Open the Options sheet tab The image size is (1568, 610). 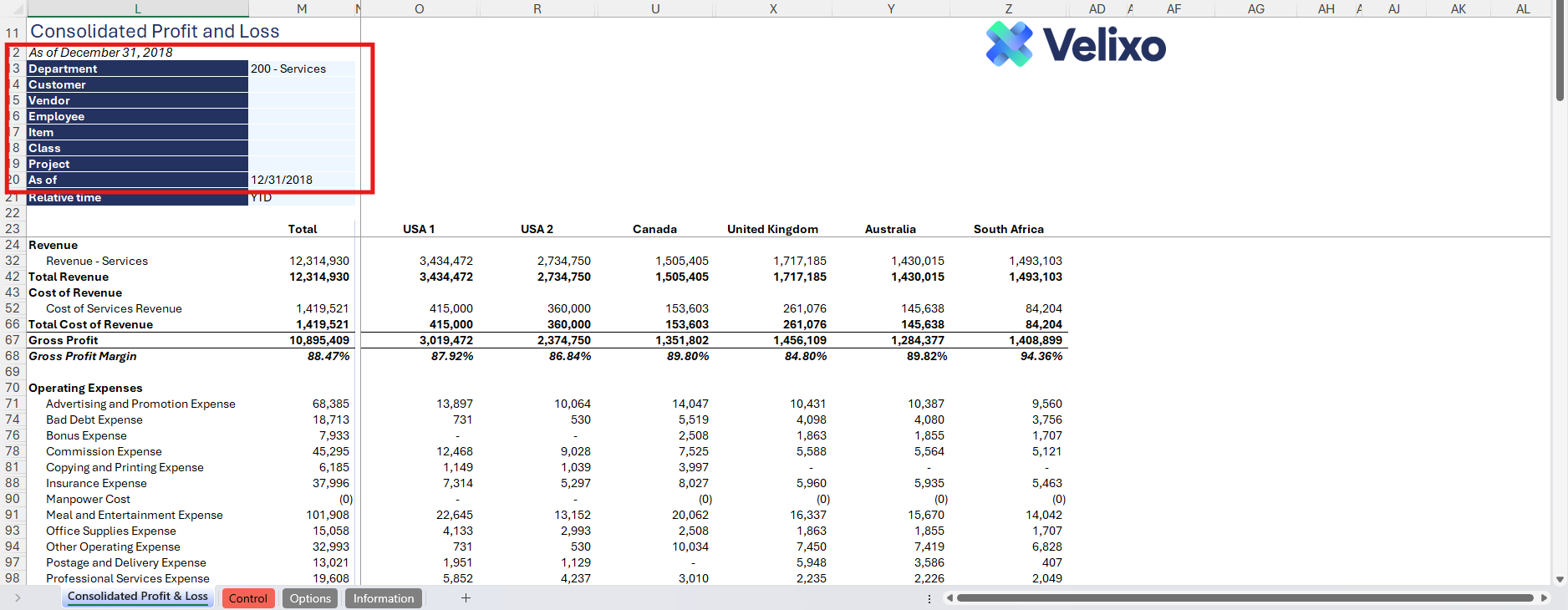(x=310, y=598)
